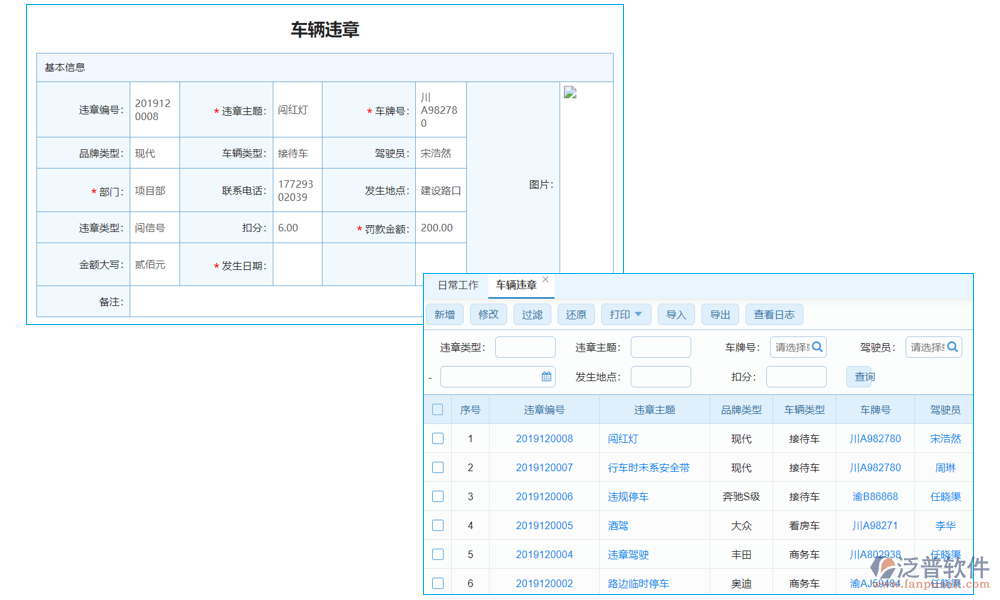Screen dimensions: 1000x600
Task: Click the 查询 search button
Action: tap(862, 376)
